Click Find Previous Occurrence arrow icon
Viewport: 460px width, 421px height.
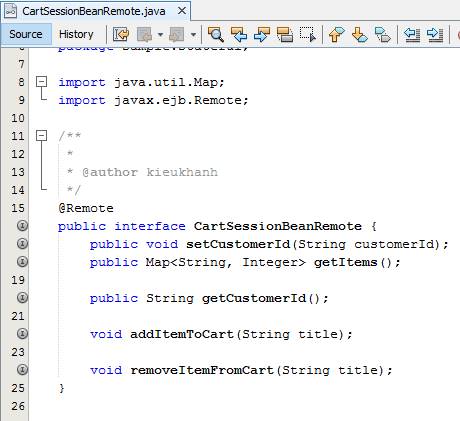click(x=239, y=34)
